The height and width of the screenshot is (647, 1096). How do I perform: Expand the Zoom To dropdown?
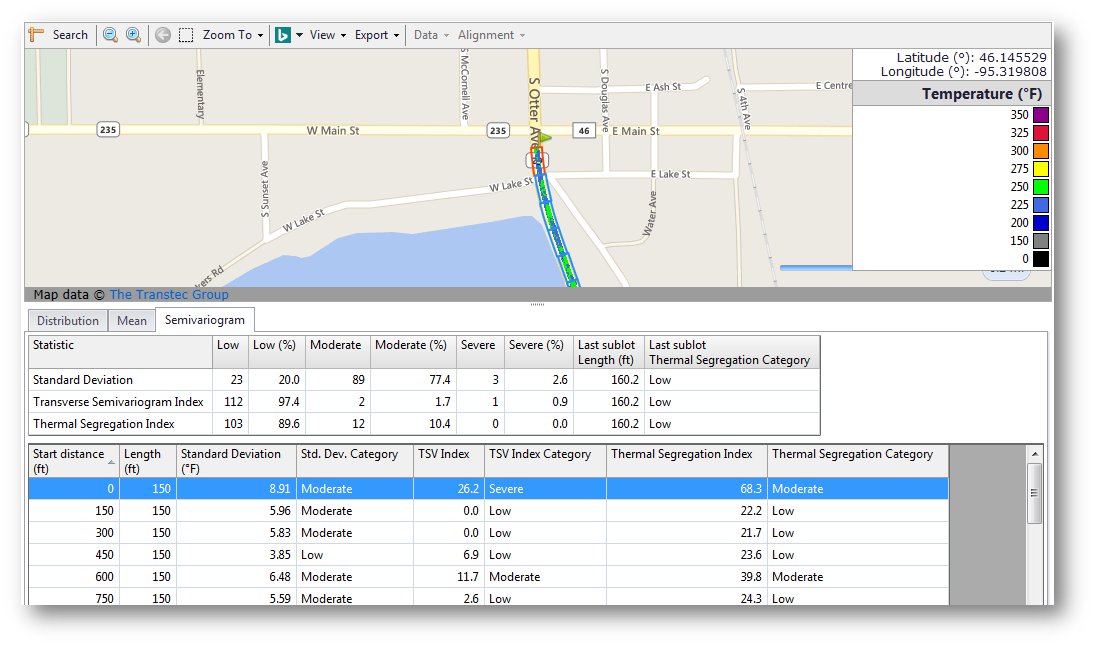(x=233, y=35)
